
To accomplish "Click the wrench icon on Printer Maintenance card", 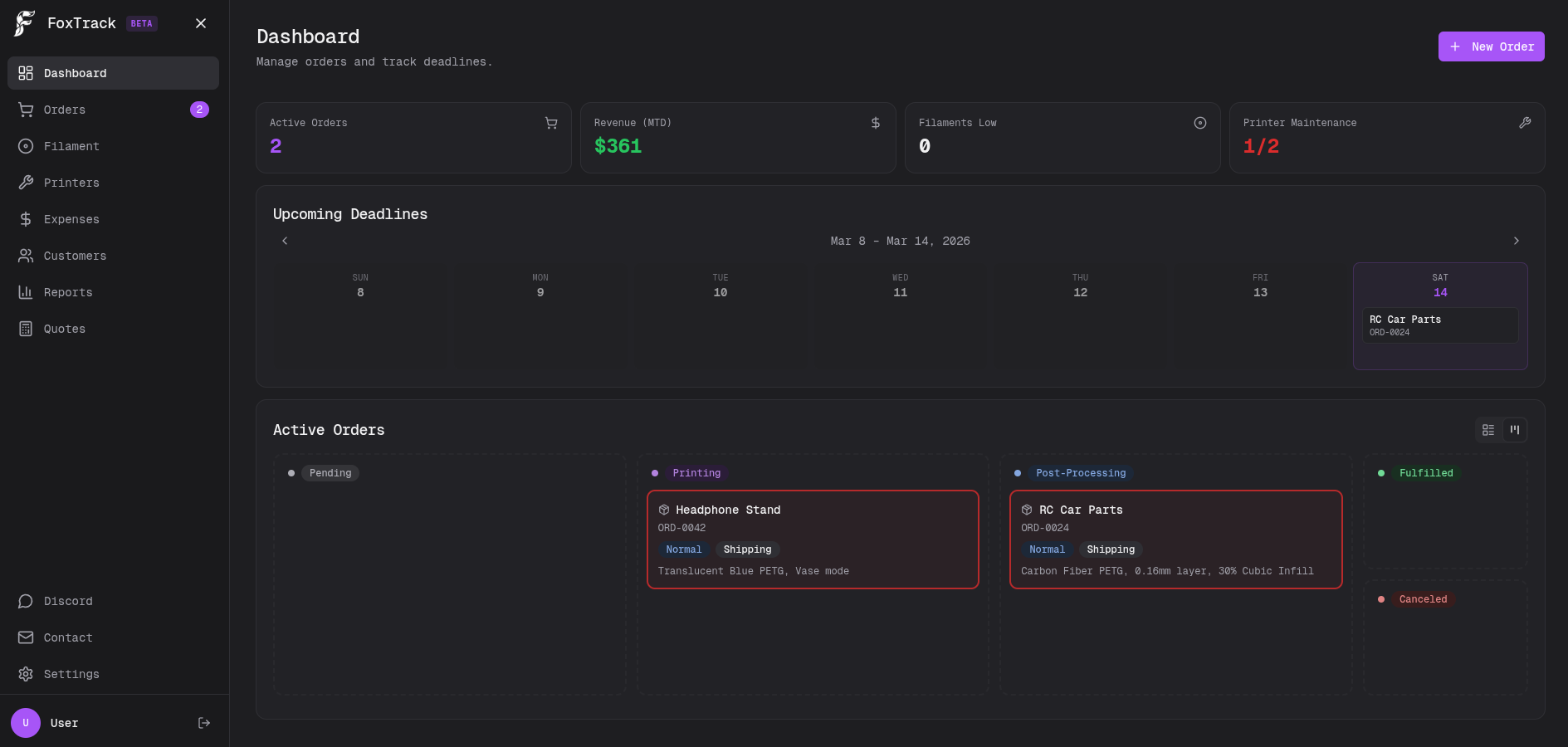I will click(1525, 122).
